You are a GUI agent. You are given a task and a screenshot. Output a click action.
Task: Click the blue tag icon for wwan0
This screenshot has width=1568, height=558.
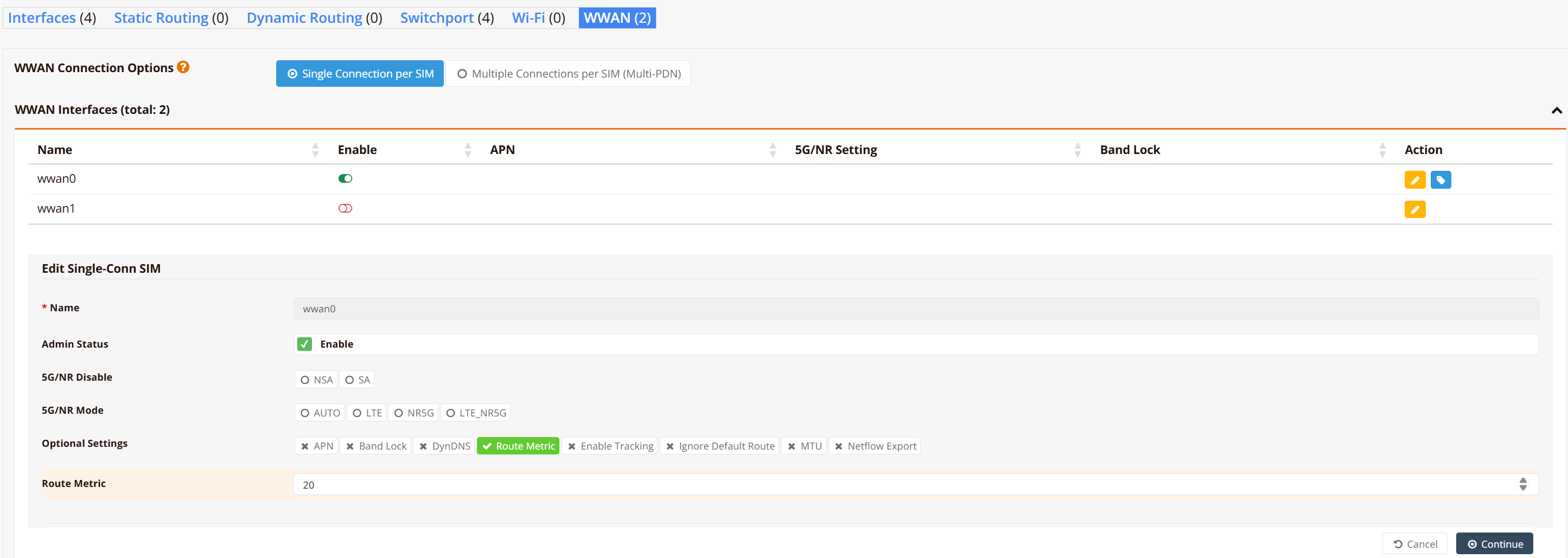pyautogui.click(x=1440, y=180)
